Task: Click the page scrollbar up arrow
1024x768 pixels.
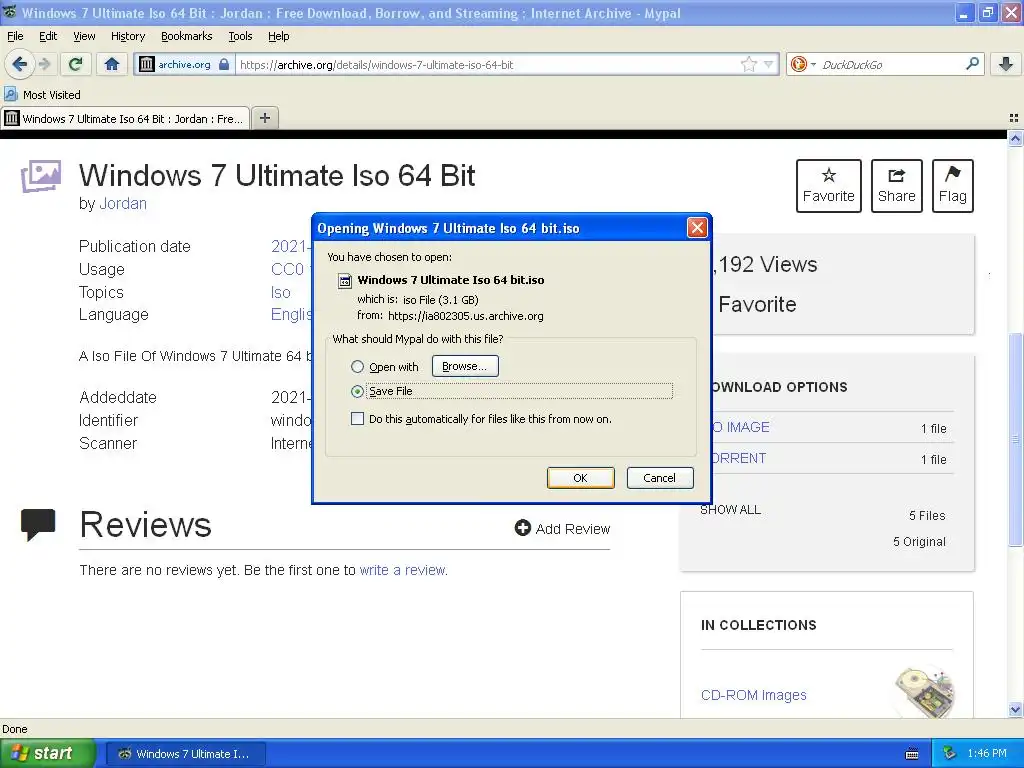Action: coord(1015,138)
